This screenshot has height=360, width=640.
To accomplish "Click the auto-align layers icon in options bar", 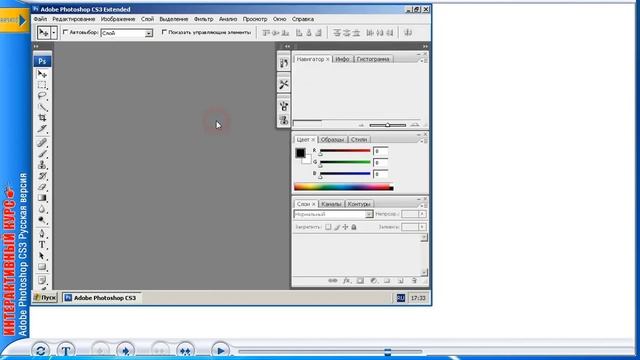I will [408, 33].
